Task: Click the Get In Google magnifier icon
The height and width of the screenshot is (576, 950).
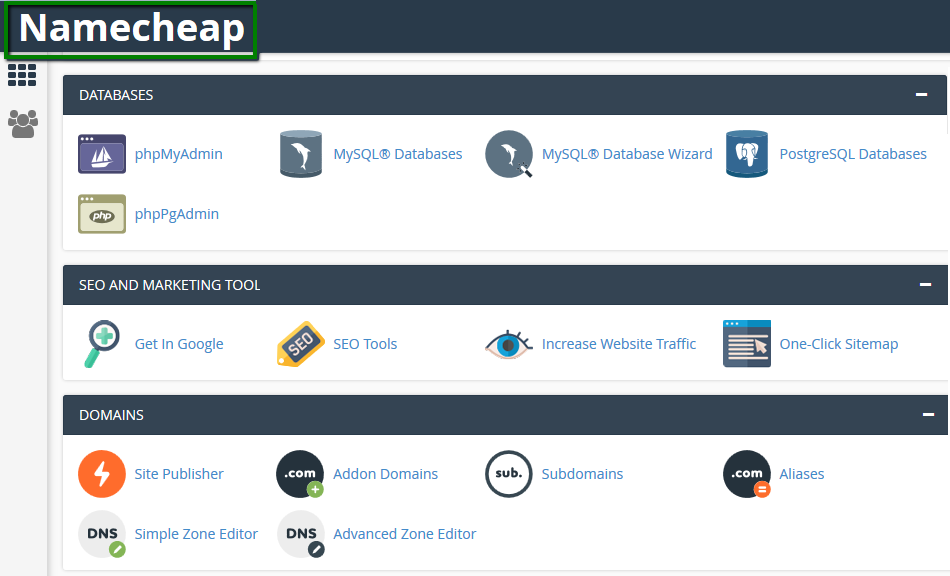Action: pyautogui.click(x=102, y=344)
